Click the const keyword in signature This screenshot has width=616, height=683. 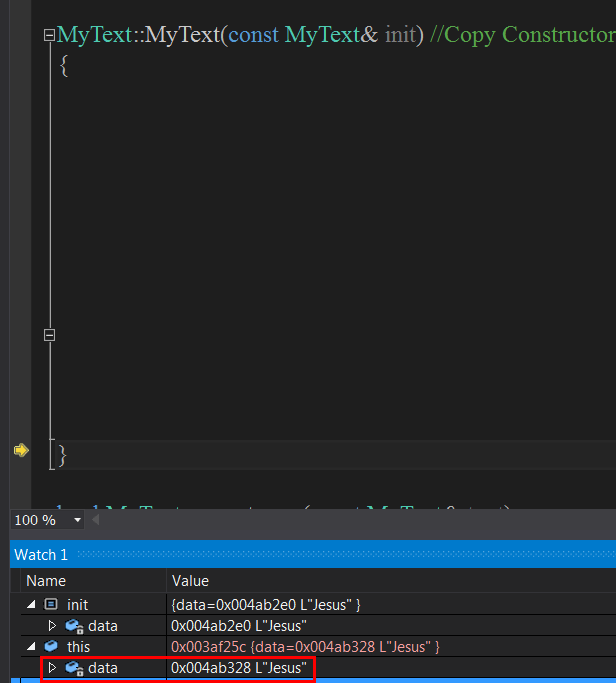[253, 35]
